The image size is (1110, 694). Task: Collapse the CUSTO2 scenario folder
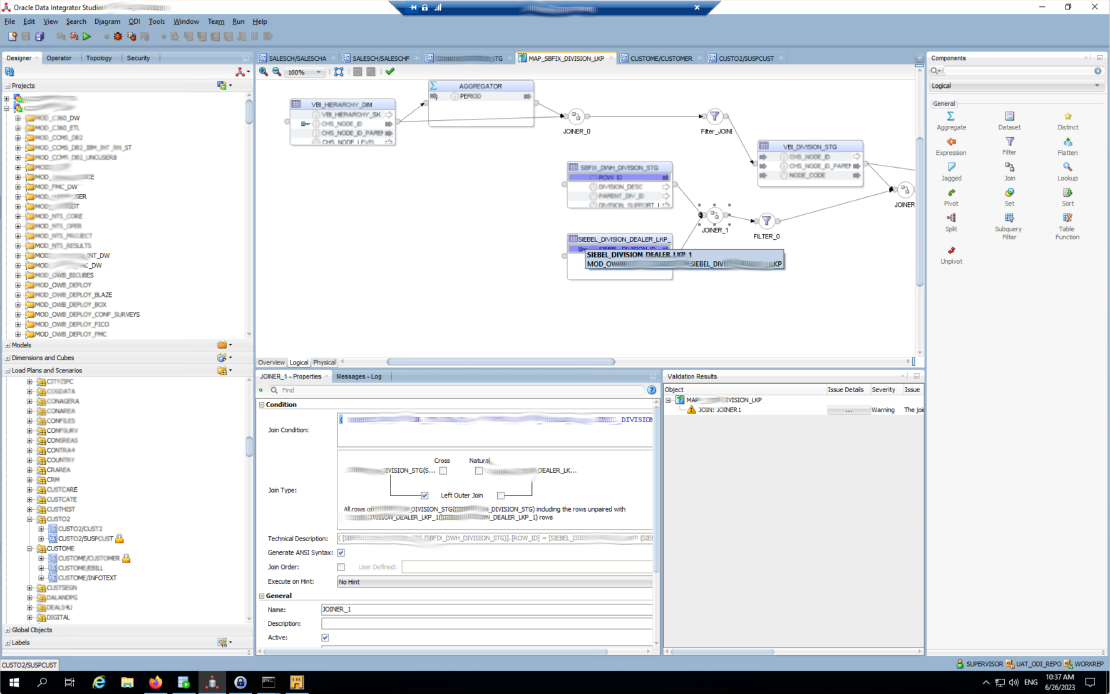click(x=30, y=519)
